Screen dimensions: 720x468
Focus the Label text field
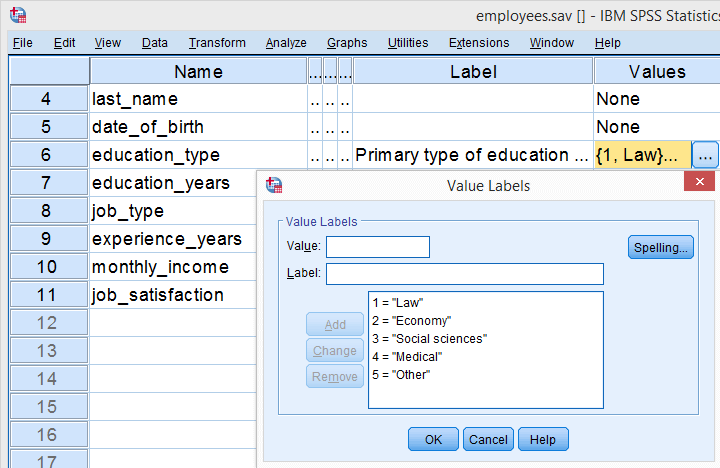pyautogui.click(x=465, y=274)
